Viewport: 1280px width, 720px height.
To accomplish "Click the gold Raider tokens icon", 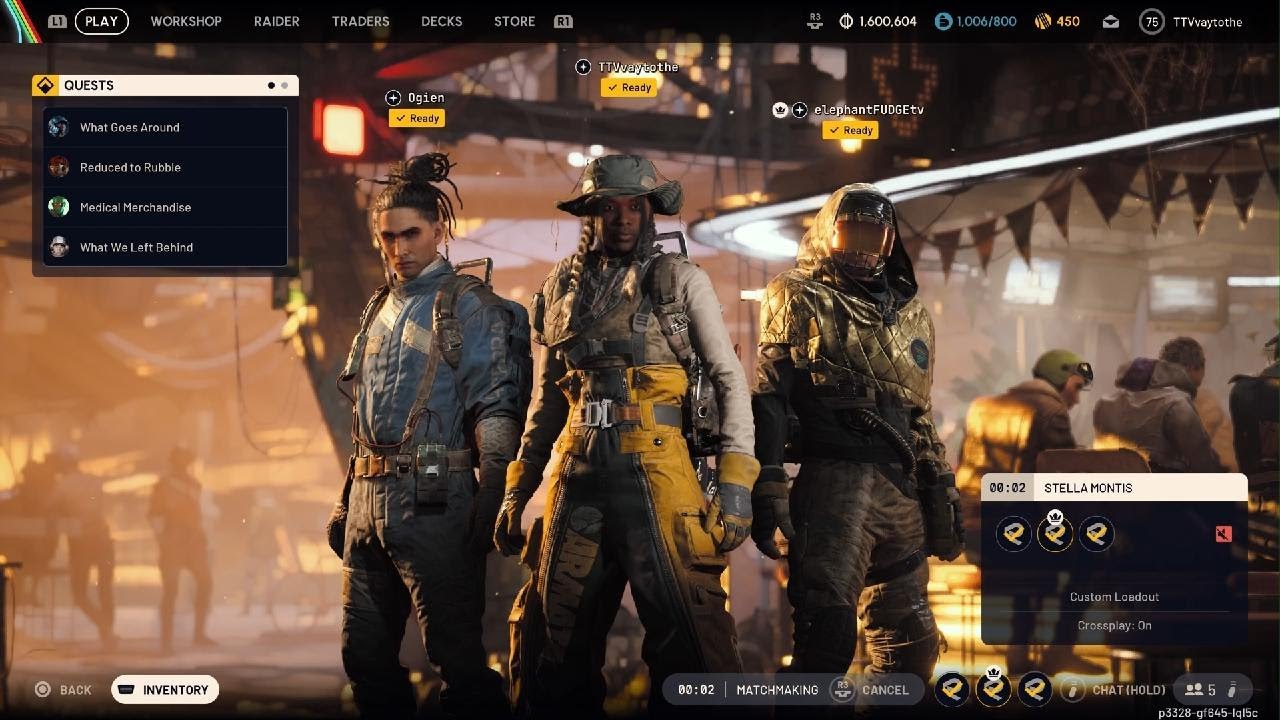I will click(1041, 21).
